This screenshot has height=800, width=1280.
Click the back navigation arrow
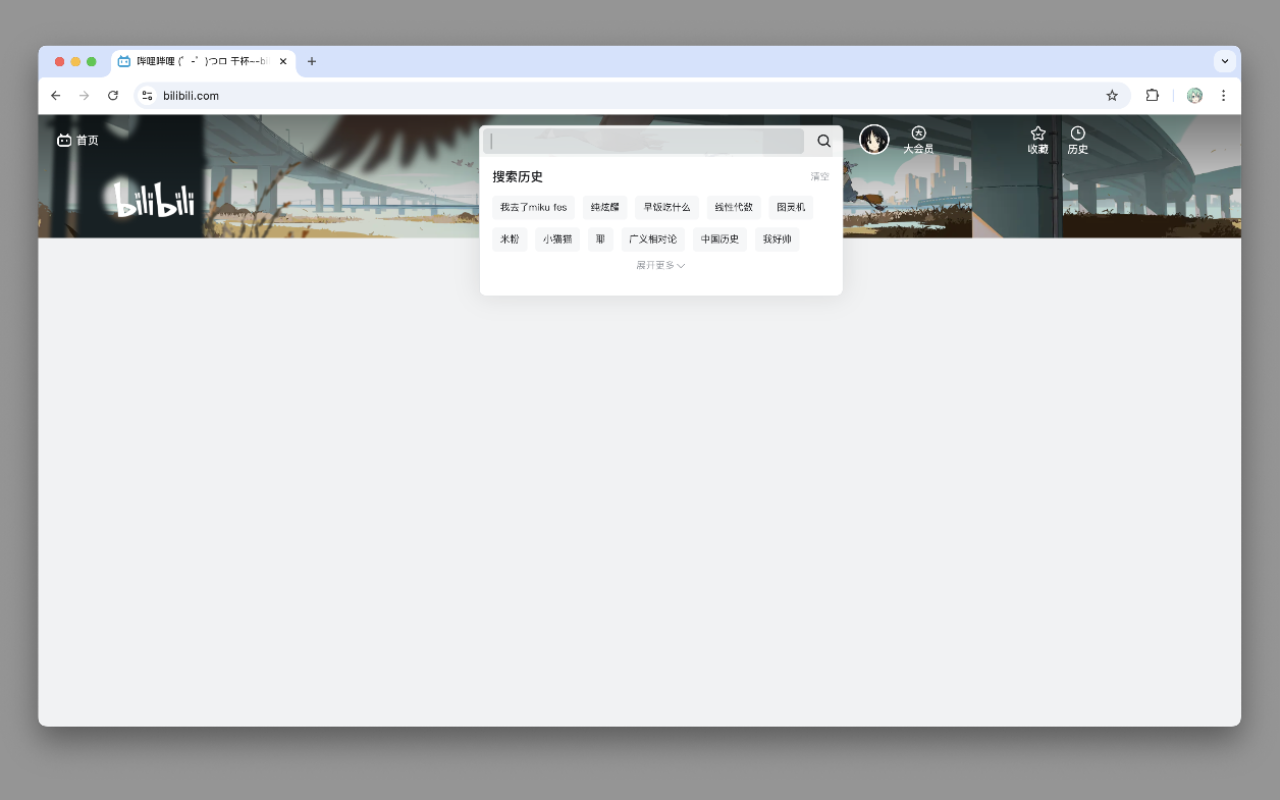55,95
